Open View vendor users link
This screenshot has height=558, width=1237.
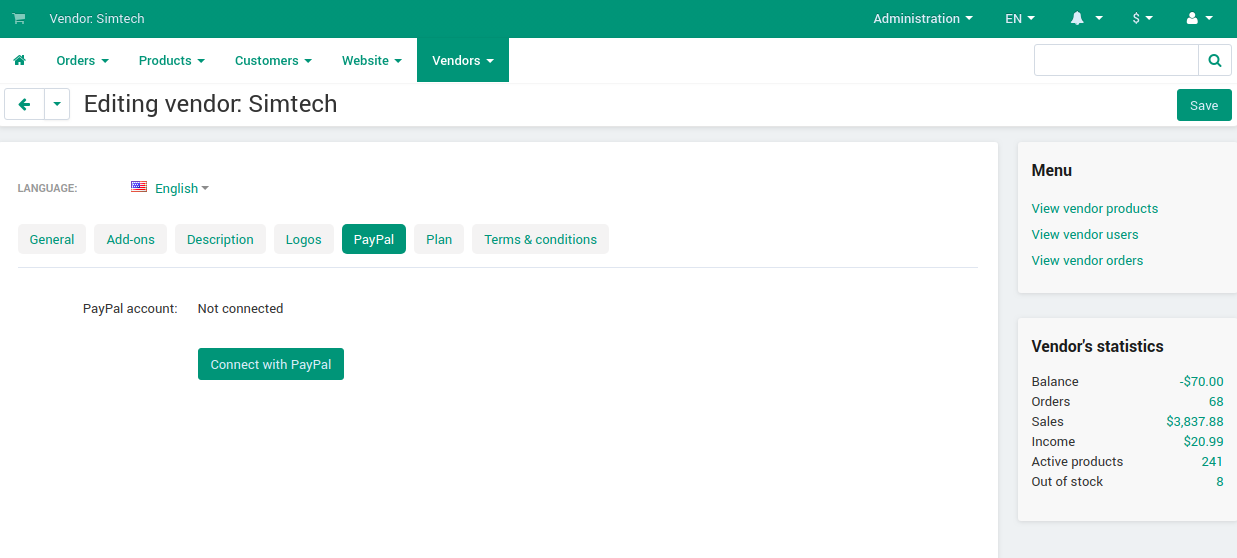1085,234
